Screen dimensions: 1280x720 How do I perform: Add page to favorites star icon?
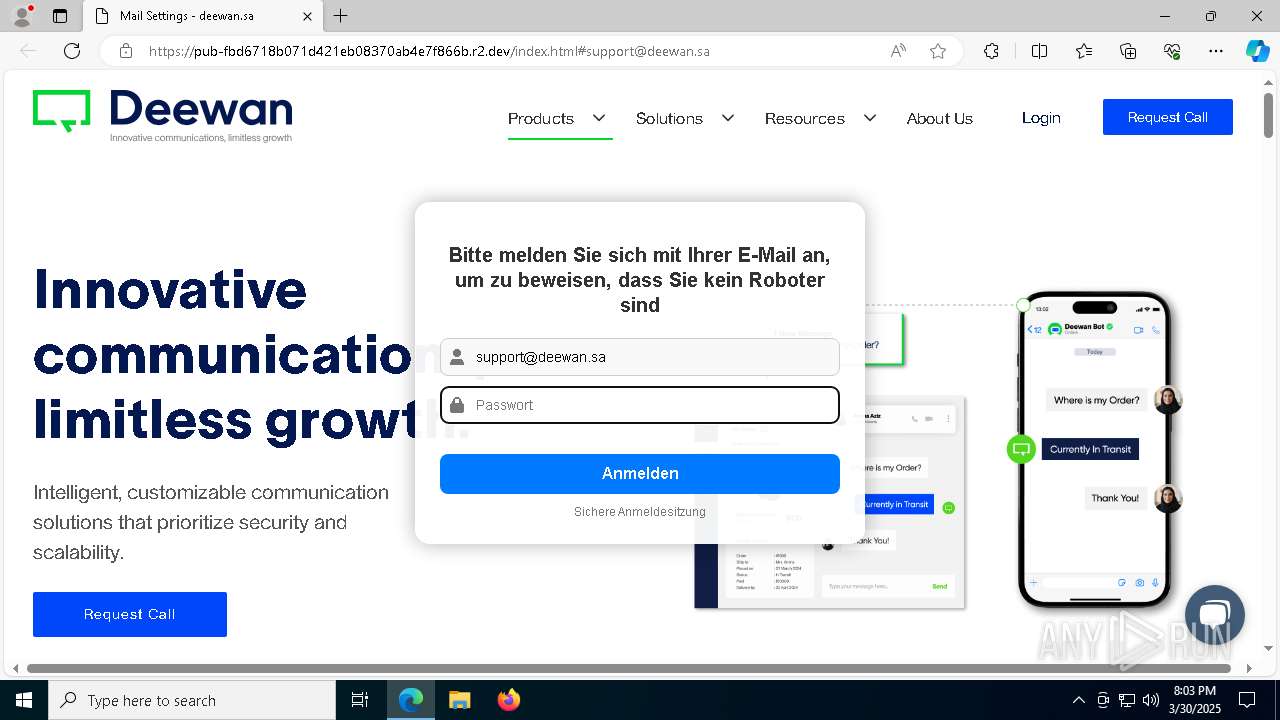pos(938,51)
